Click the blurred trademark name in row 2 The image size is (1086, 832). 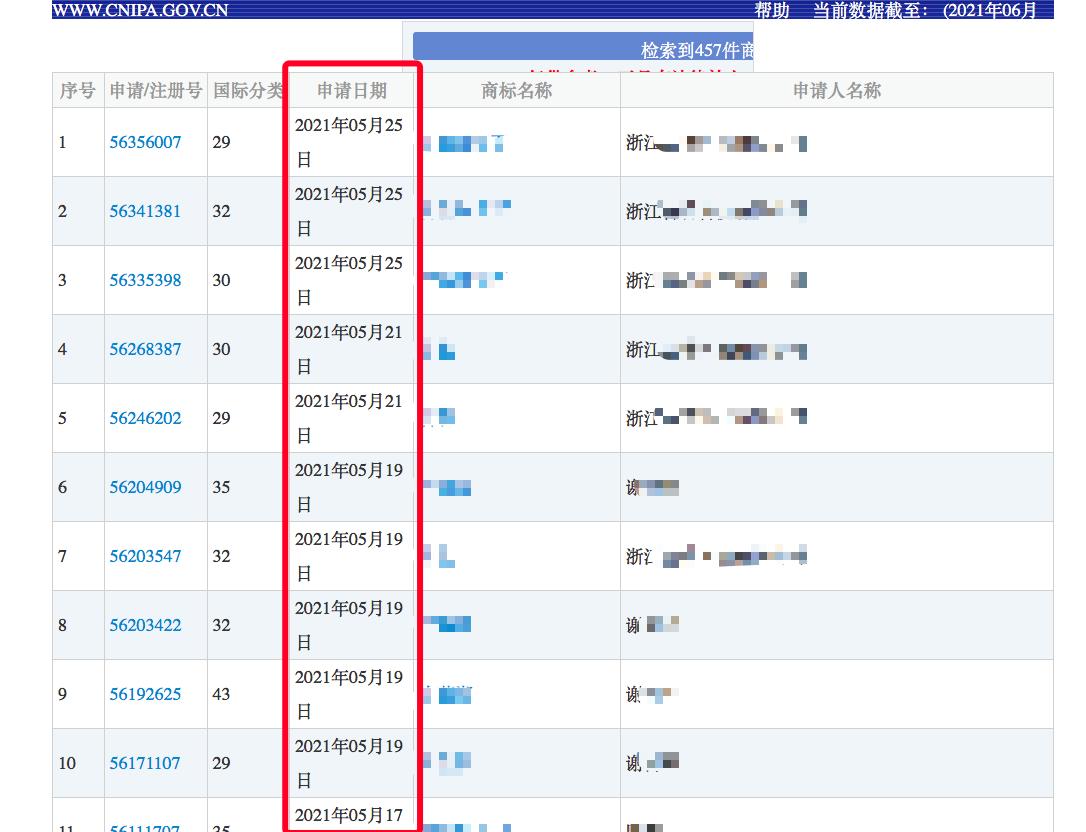pyautogui.click(x=468, y=209)
